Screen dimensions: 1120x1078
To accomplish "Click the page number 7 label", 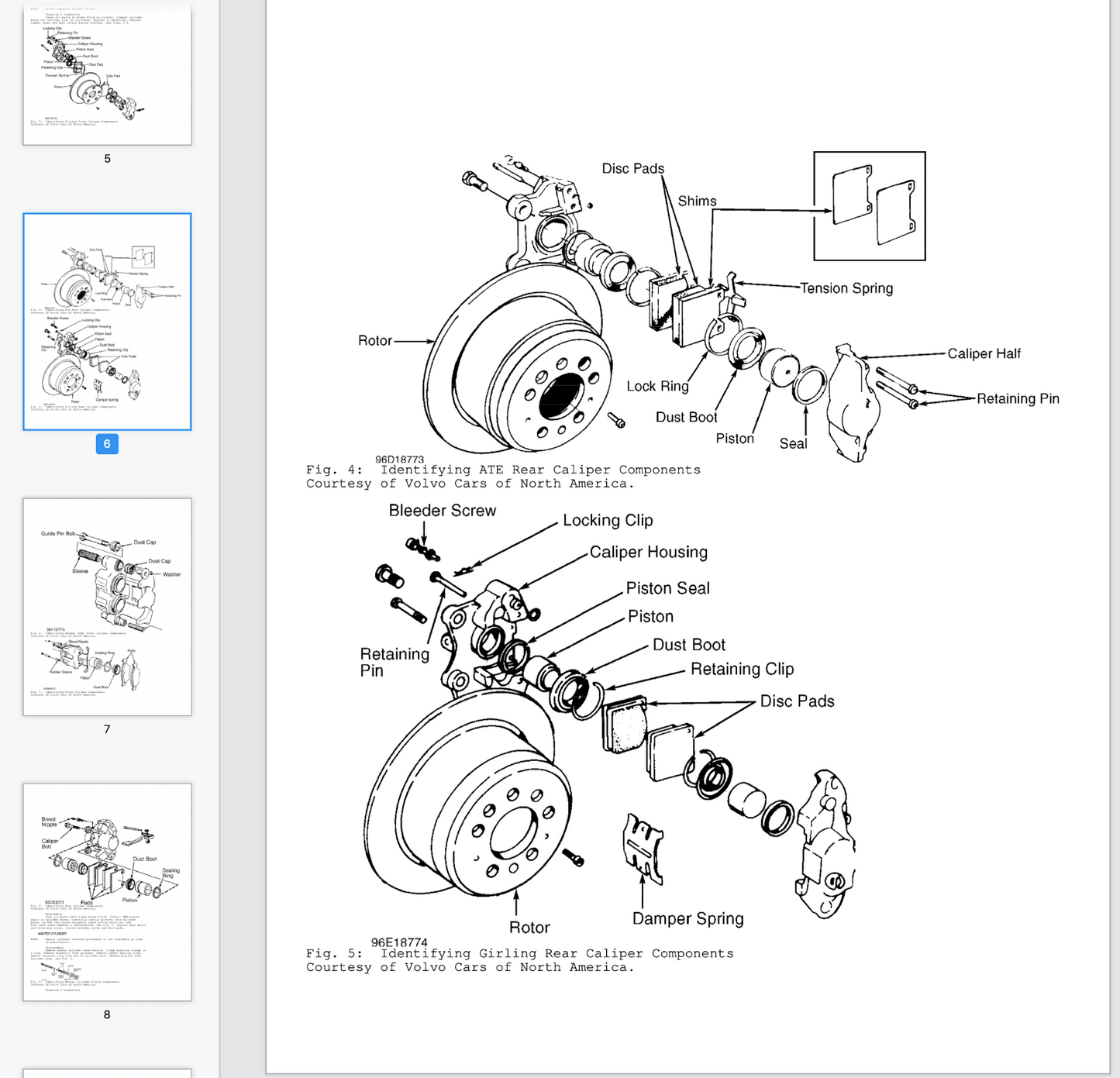I will [x=107, y=729].
